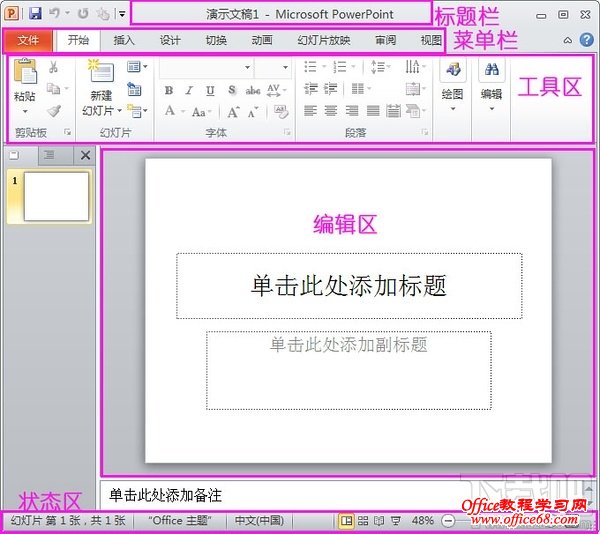Click the Undo arrow icon

55,13
